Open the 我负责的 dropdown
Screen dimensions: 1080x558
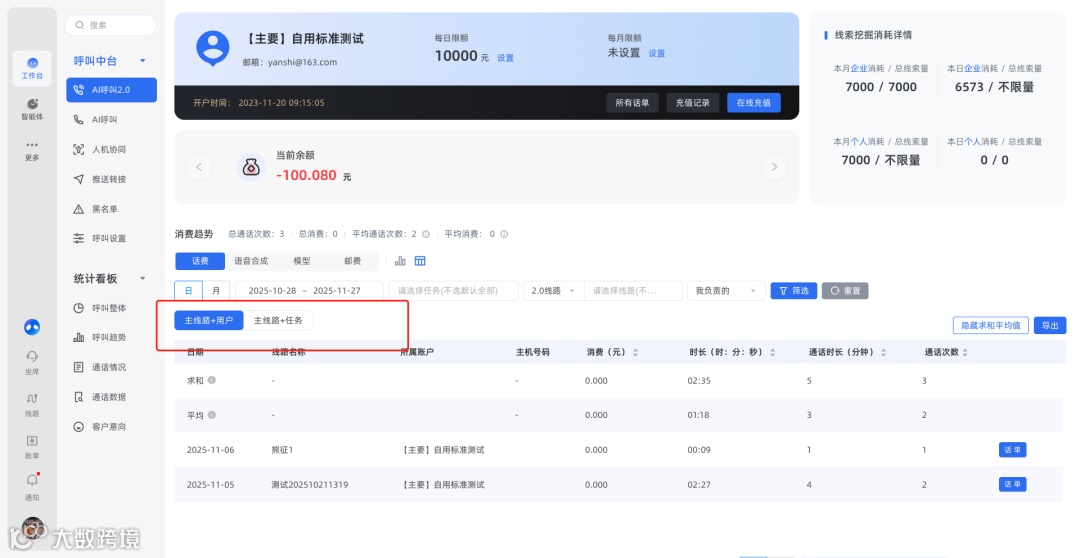tap(726, 291)
